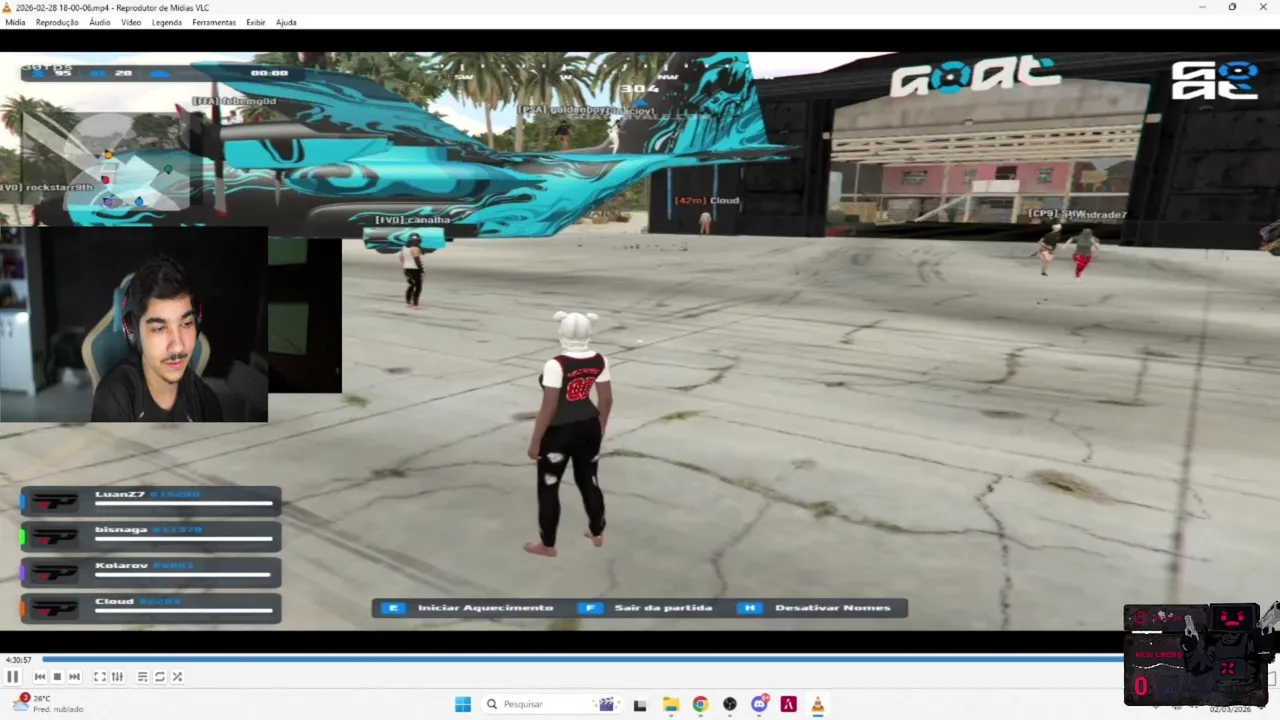
Task: Open the Legenda menu
Action: [x=167, y=22]
